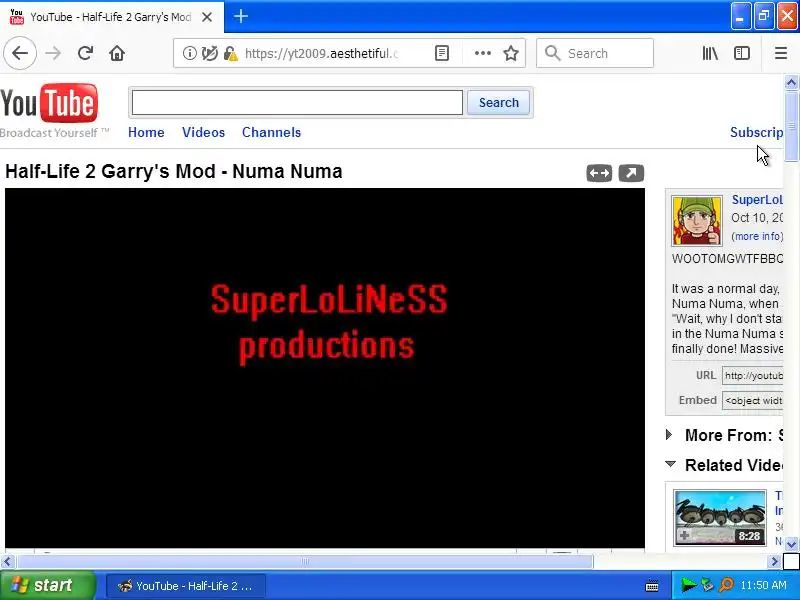Click the black video player area
This screenshot has width=800, height=600.
click(325, 368)
